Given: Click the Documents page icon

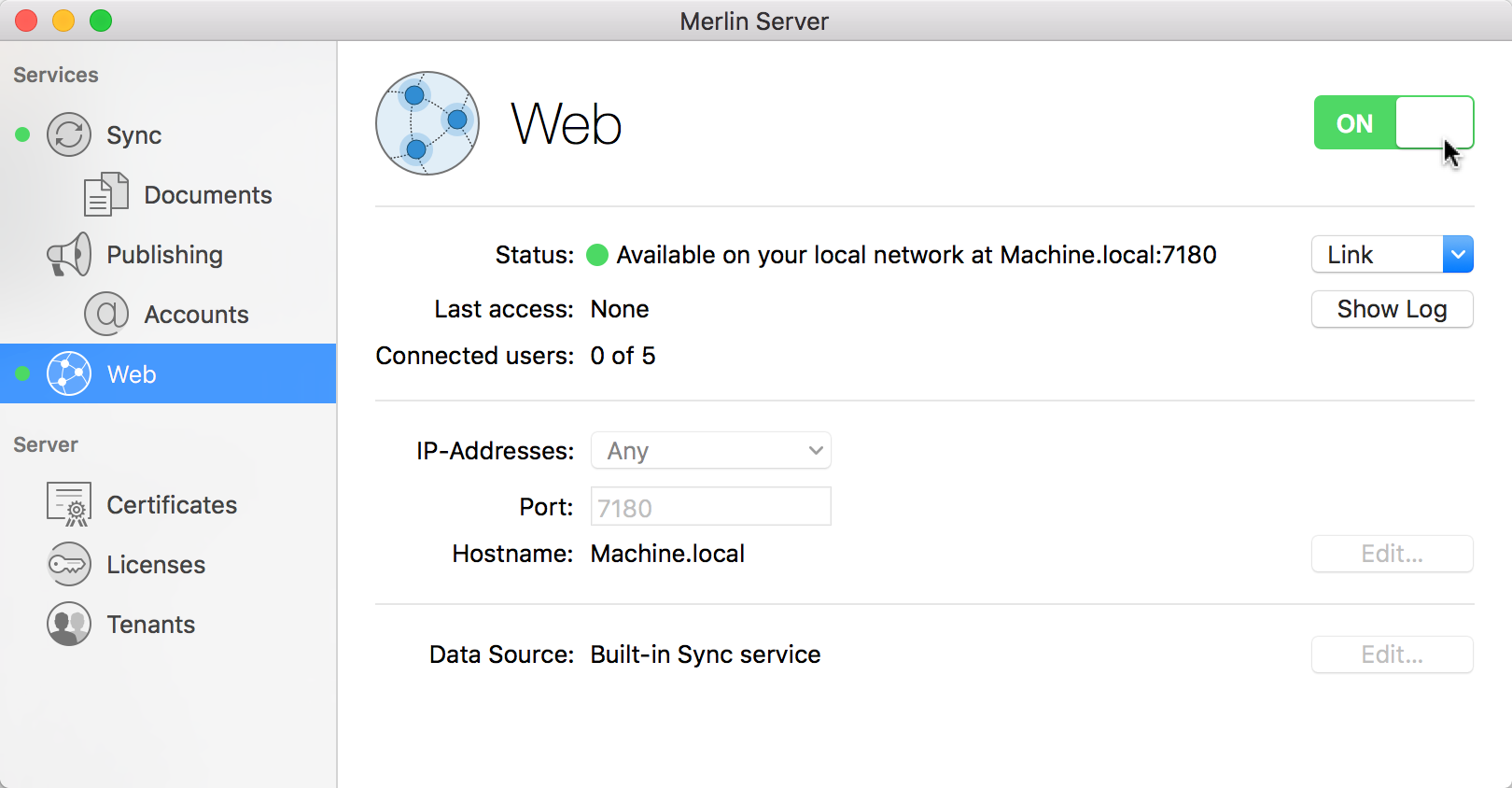Looking at the screenshot, I should click(106, 194).
